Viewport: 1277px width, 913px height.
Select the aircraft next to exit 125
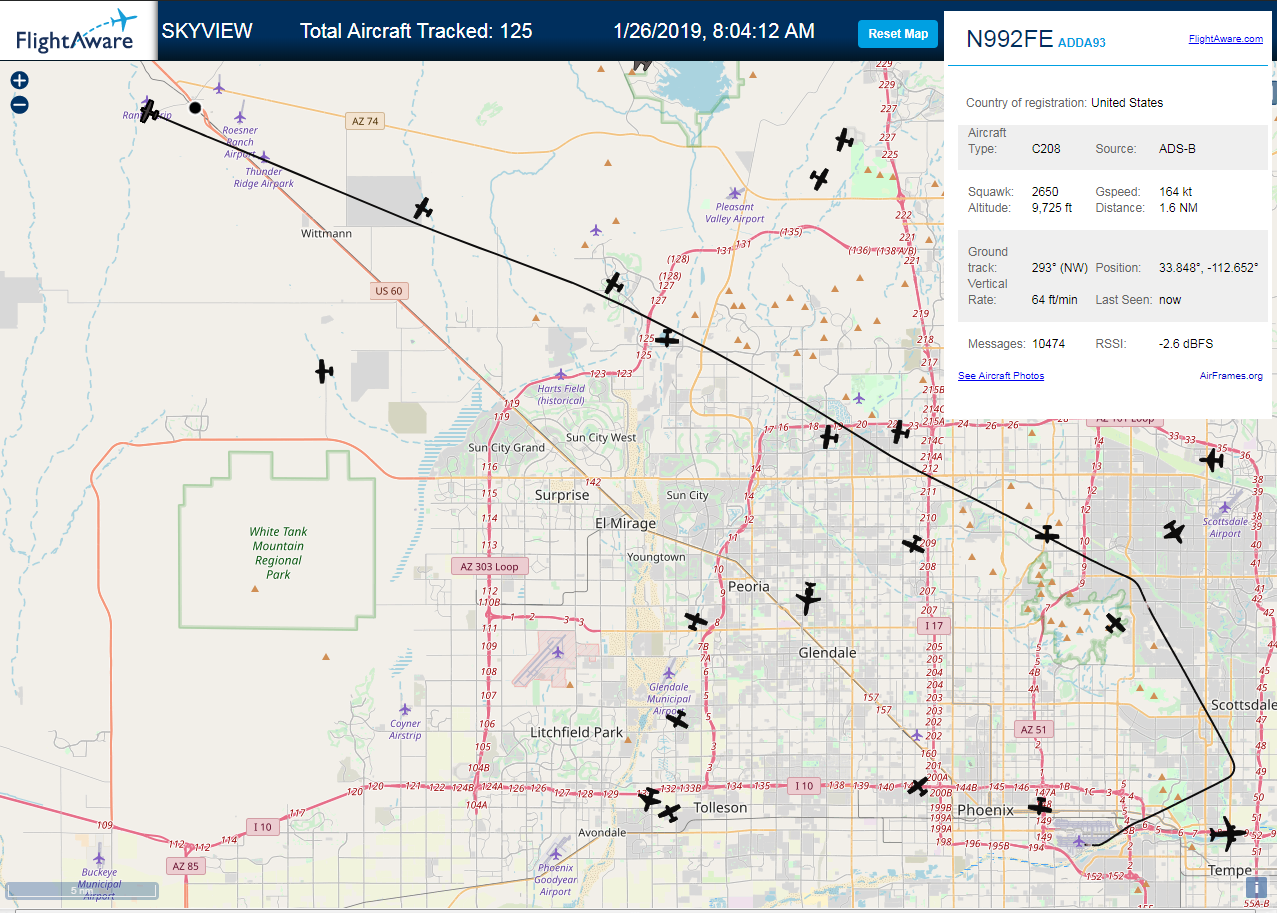point(667,338)
